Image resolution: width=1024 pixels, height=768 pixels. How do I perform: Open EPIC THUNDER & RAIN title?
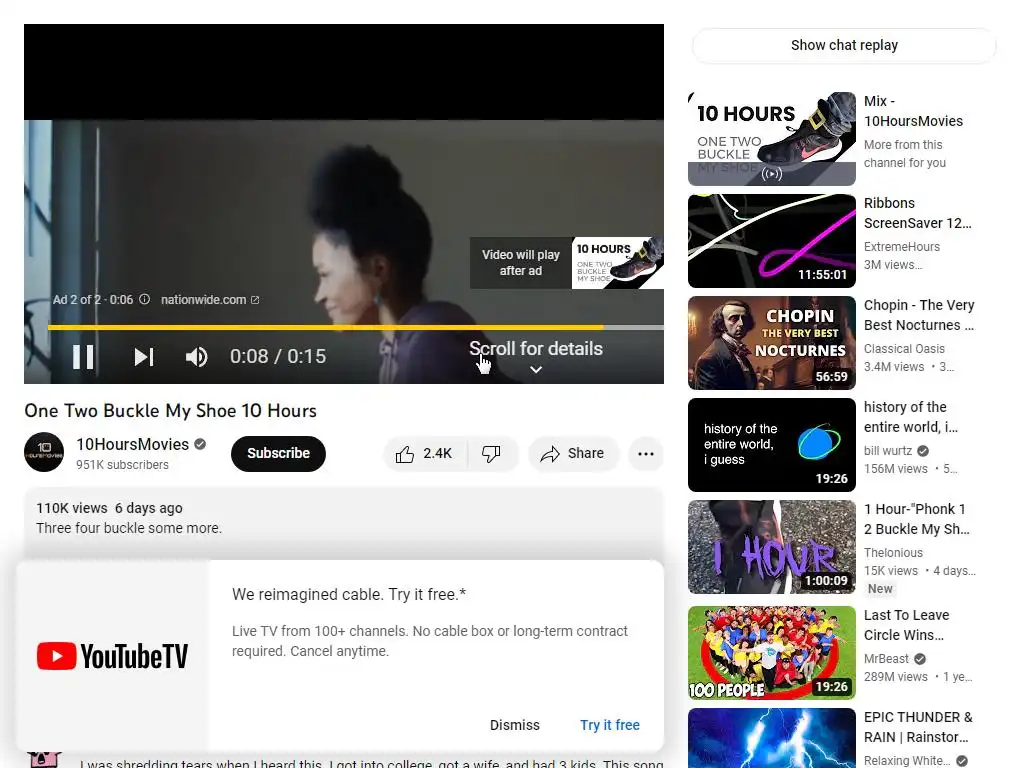[918, 727]
